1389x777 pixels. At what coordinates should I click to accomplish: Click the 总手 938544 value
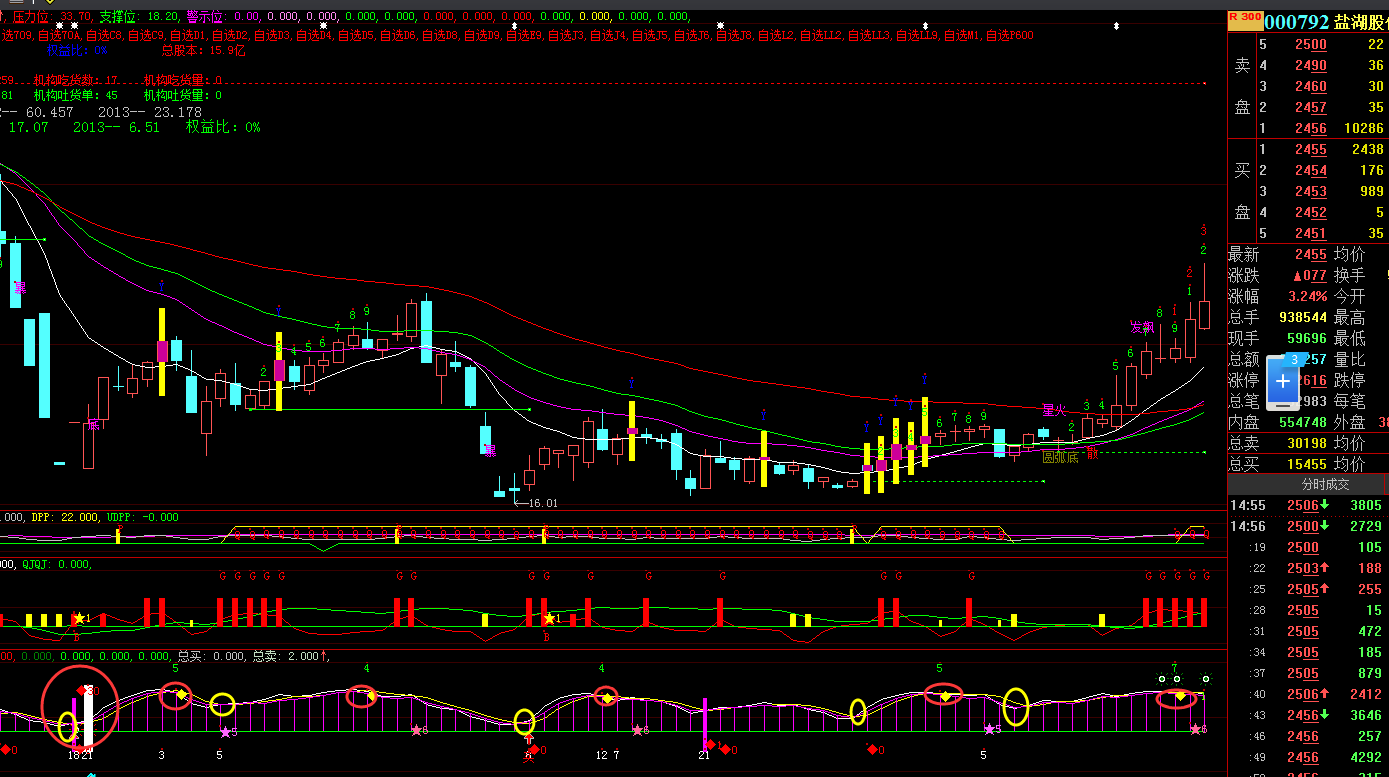(x=1303, y=317)
